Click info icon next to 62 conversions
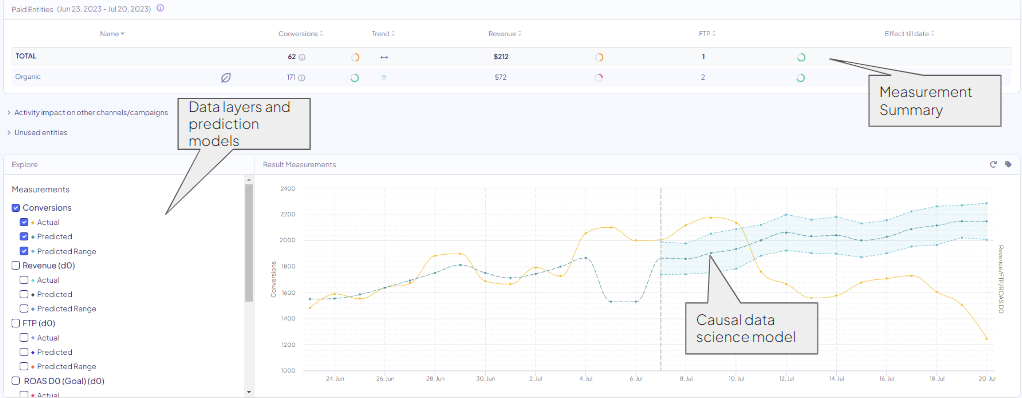 [302, 57]
